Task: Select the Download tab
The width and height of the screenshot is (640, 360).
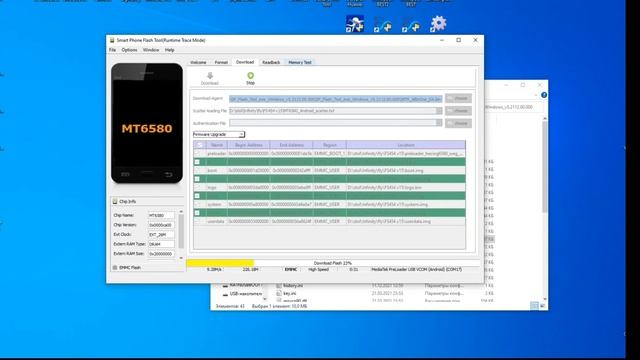Action: 245,62
